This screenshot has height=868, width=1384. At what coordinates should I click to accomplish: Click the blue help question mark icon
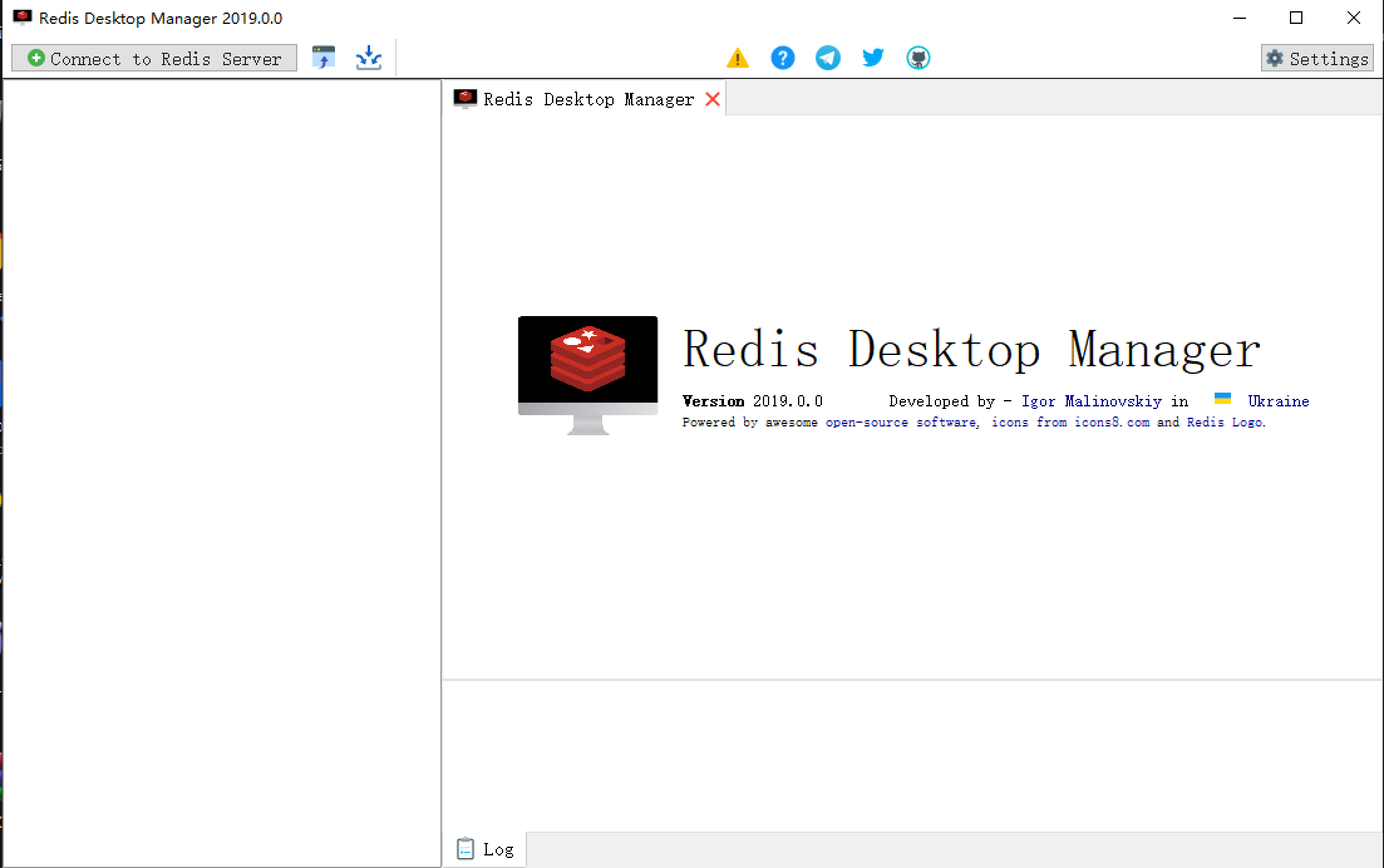[782, 58]
